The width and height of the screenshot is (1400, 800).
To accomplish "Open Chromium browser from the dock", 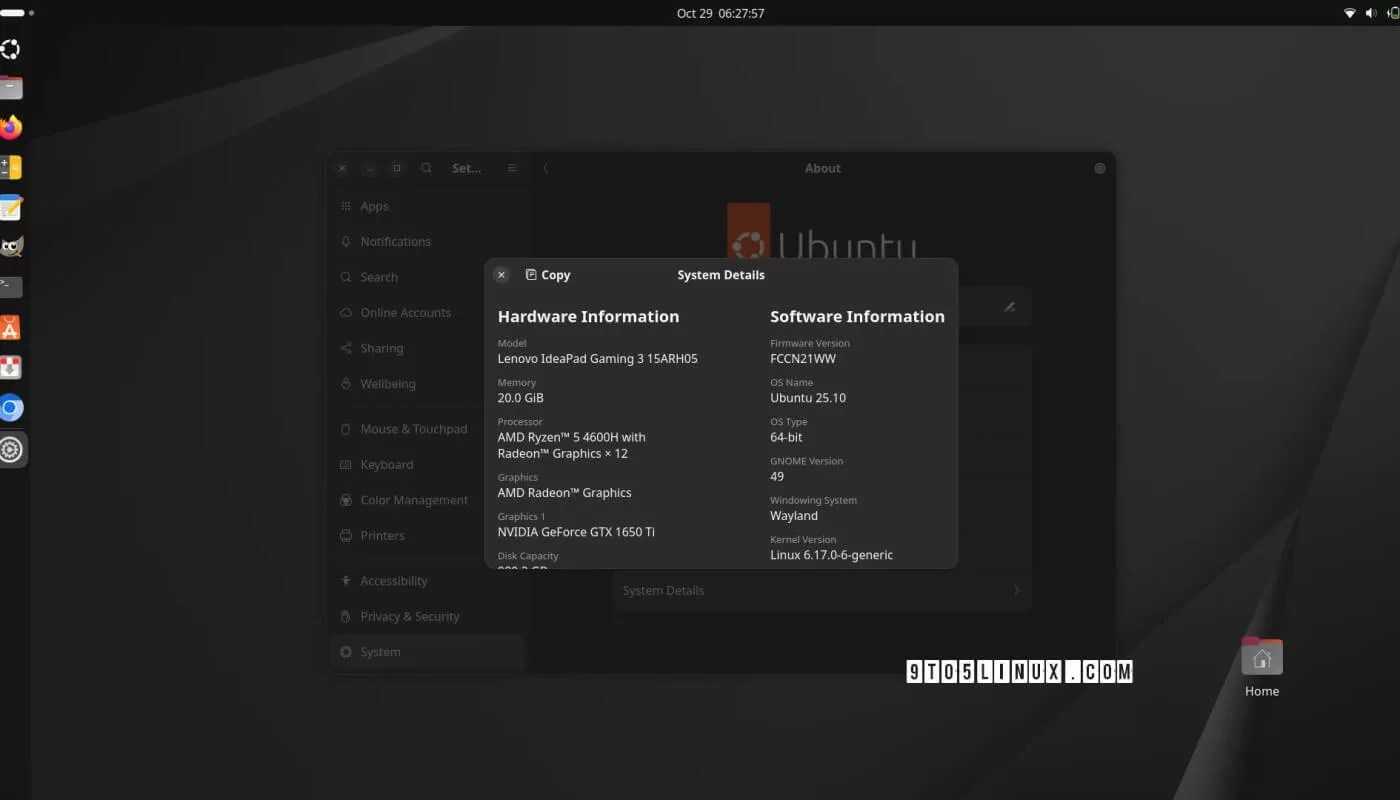I will [11, 408].
